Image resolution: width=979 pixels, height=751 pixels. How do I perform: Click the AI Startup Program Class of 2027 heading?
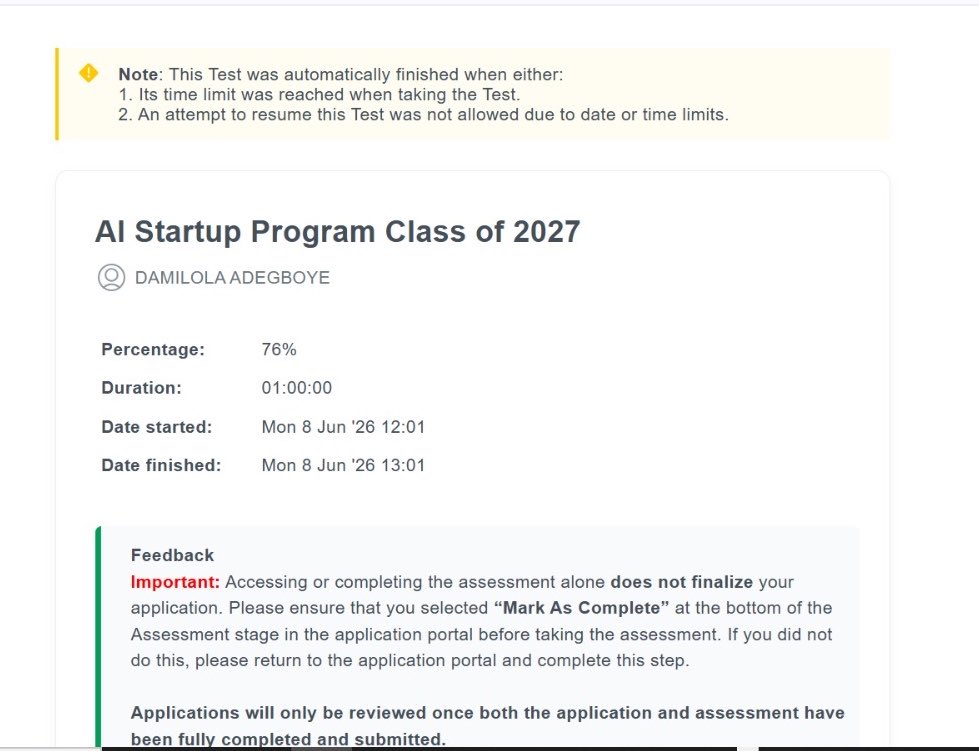[x=338, y=232]
